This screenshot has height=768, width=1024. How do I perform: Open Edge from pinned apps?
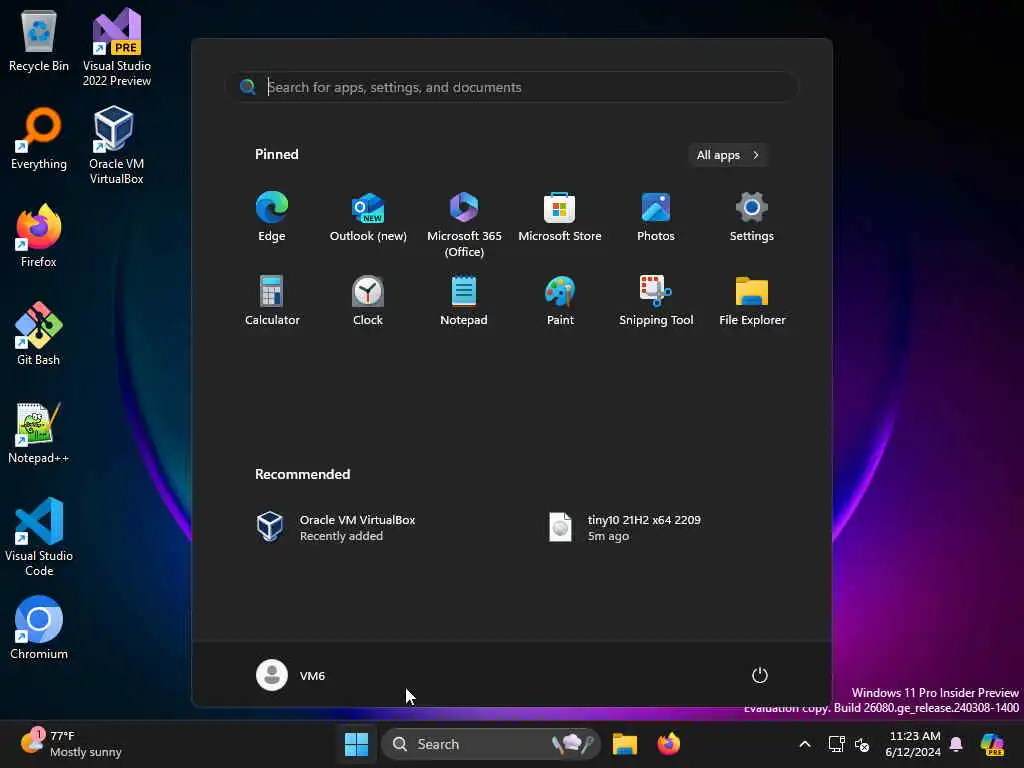pyautogui.click(x=272, y=217)
